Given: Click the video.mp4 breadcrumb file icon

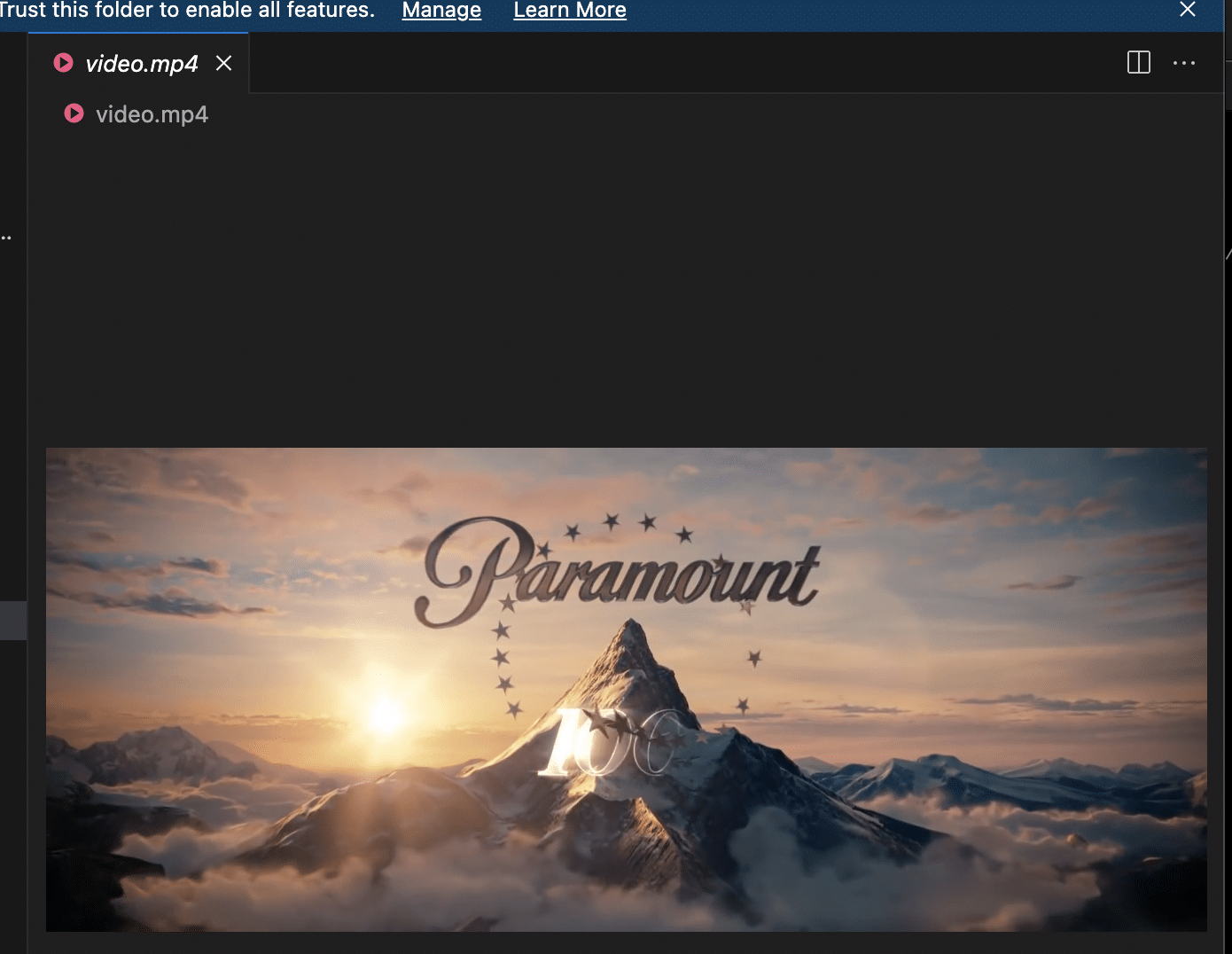Looking at the screenshot, I should click(x=74, y=113).
